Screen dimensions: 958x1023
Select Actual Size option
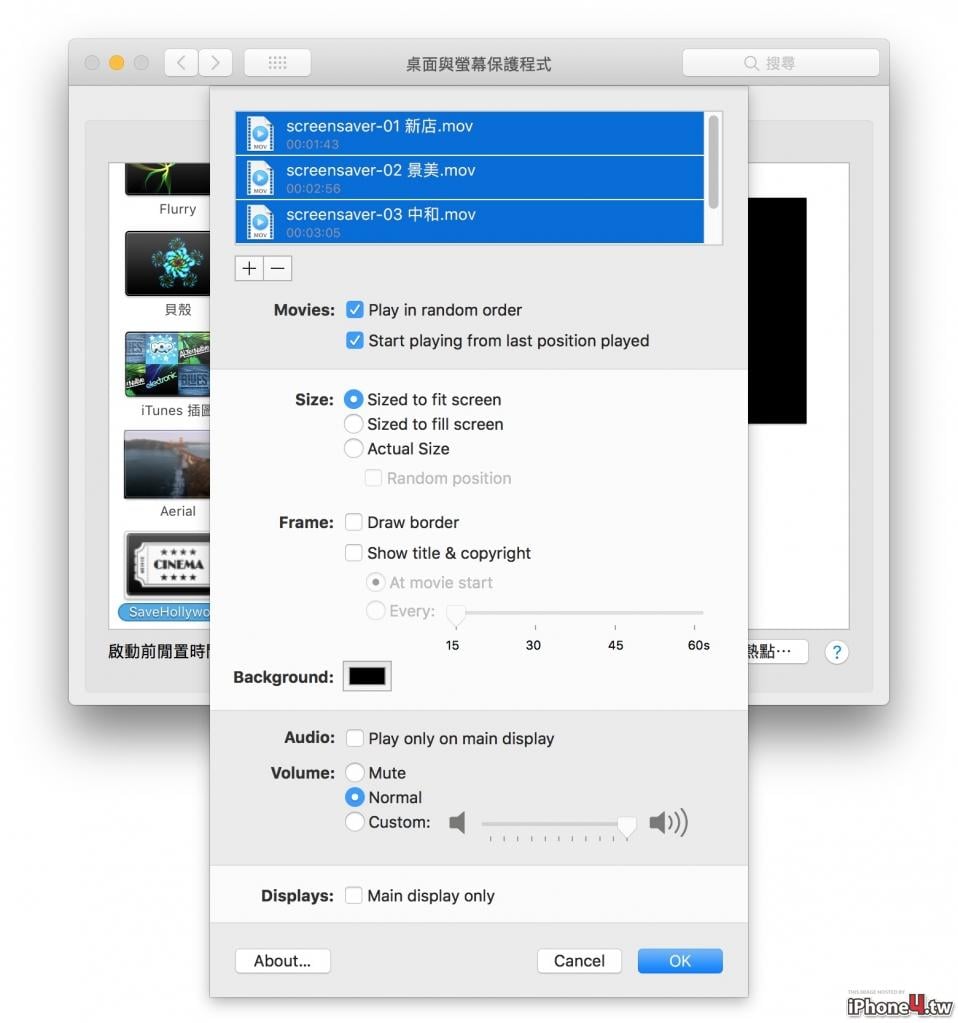(354, 448)
